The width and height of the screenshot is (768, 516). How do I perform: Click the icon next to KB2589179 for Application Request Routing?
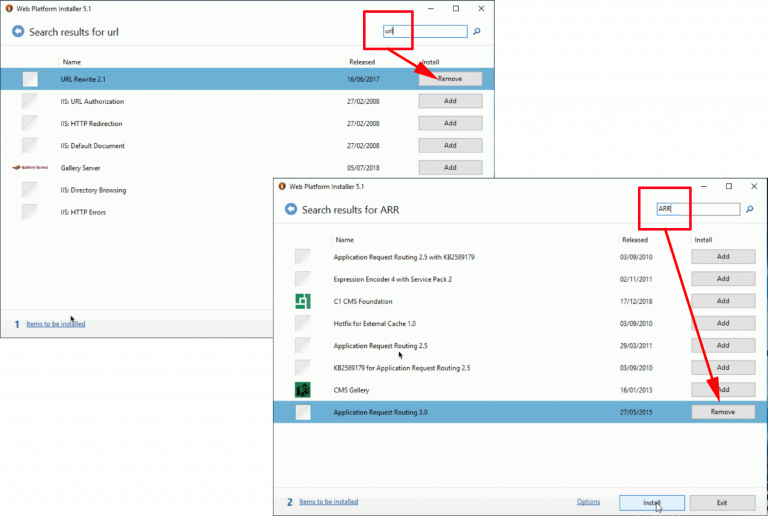point(303,368)
